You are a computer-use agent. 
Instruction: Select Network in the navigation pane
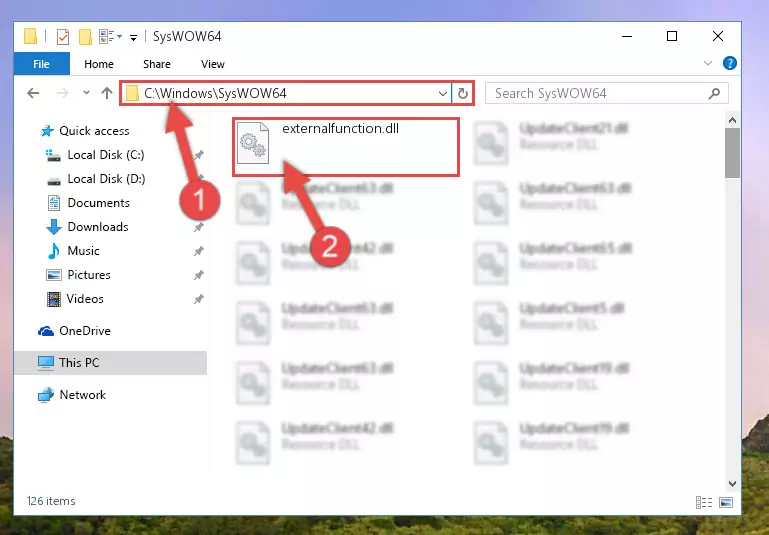point(82,395)
